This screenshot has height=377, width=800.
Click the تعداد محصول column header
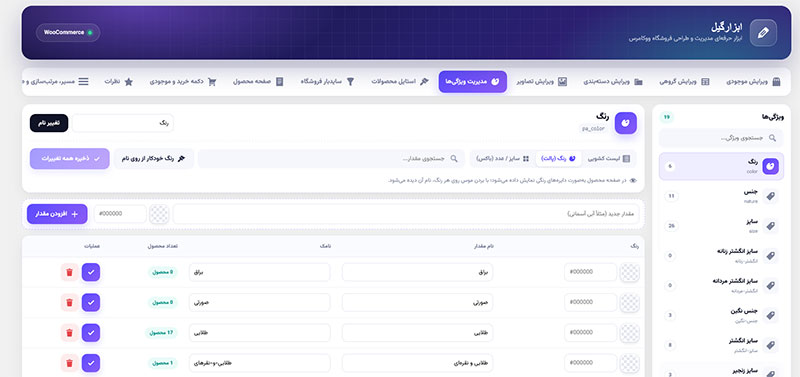pyautogui.click(x=163, y=246)
